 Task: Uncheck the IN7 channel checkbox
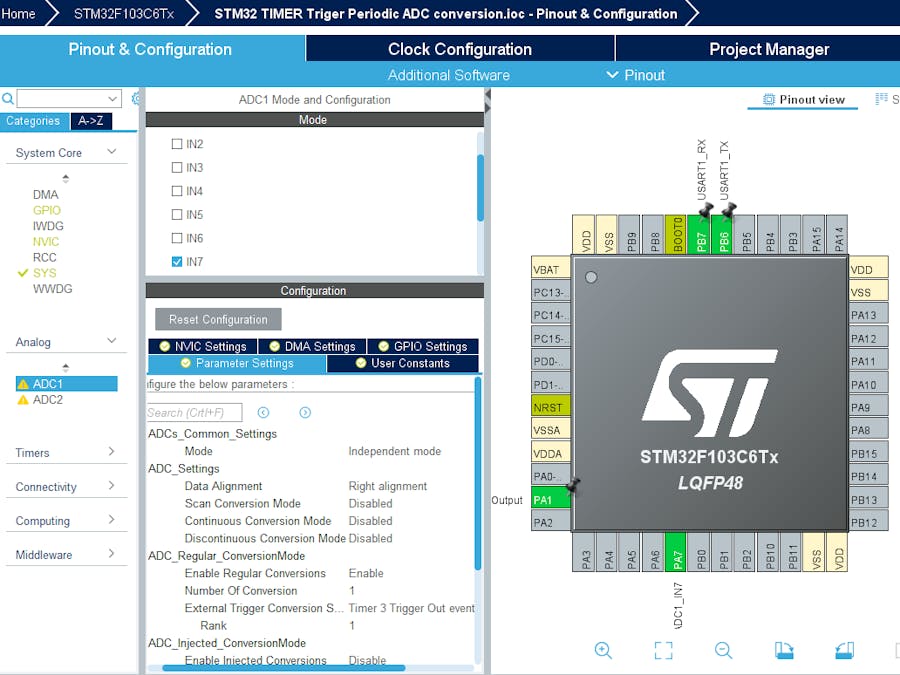177,262
